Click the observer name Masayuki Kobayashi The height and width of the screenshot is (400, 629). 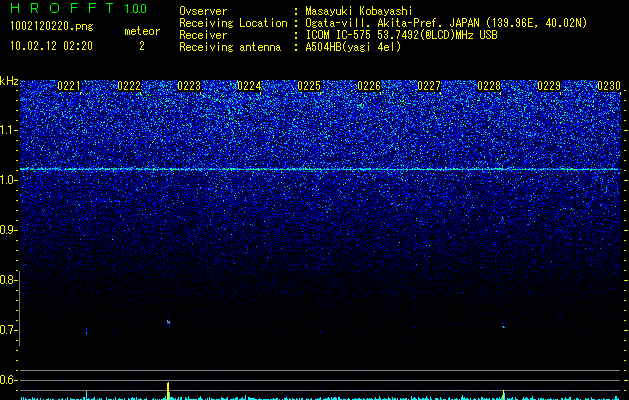click(x=359, y=11)
